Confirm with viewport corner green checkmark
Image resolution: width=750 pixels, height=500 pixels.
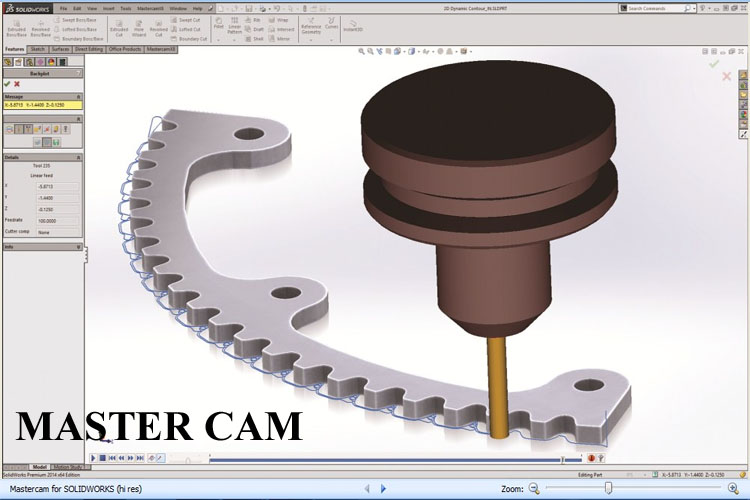coord(714,64)
